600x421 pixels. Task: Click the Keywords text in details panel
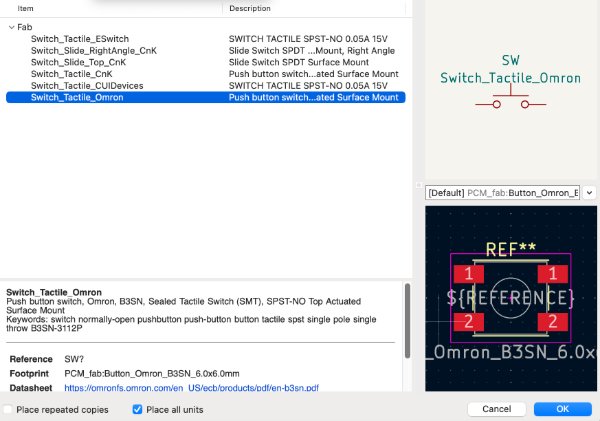point(191,323)
